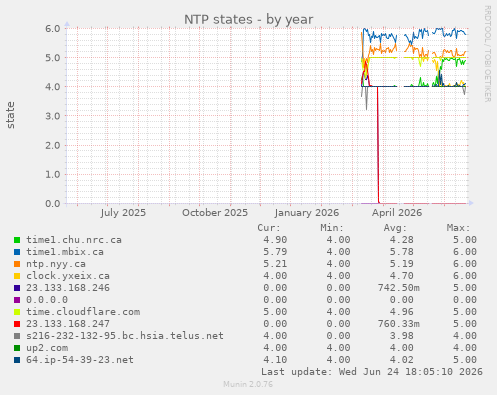The width and height of the screenshot is (497, 395).
Task: Click the navy 64.ip-54-39-23.net legend swatch
Action: click(17, 360)
